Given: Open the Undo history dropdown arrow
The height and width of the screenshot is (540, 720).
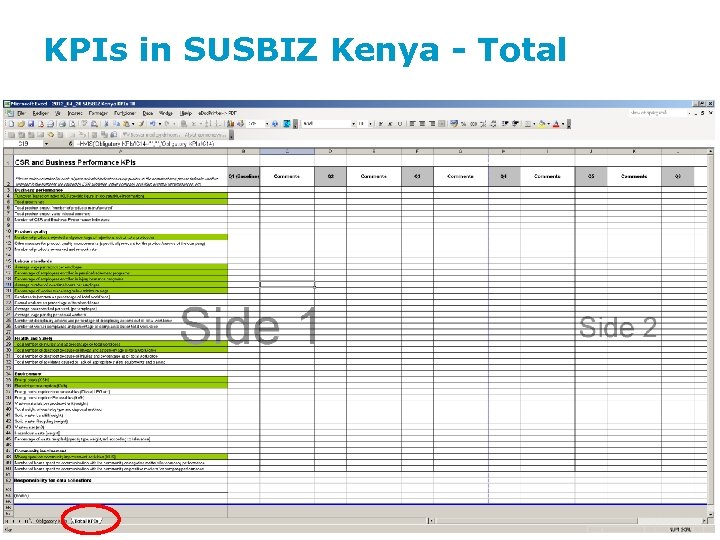Looking at the screenshot, I should point(160,124).
